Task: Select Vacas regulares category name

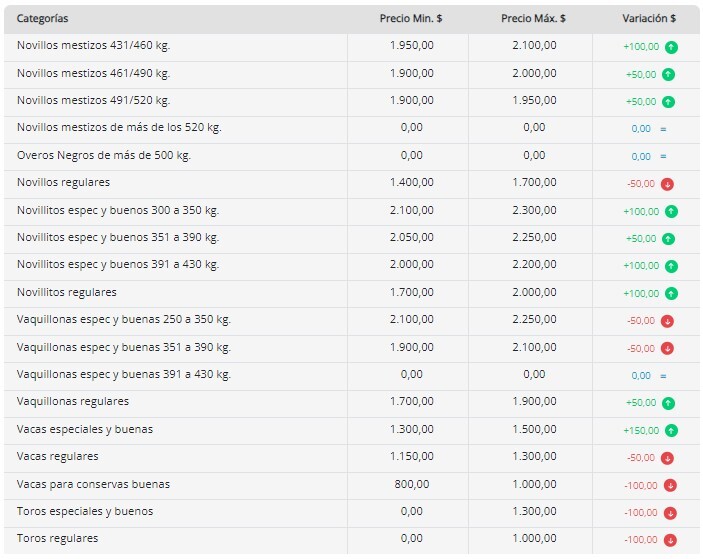Action: 58,456
